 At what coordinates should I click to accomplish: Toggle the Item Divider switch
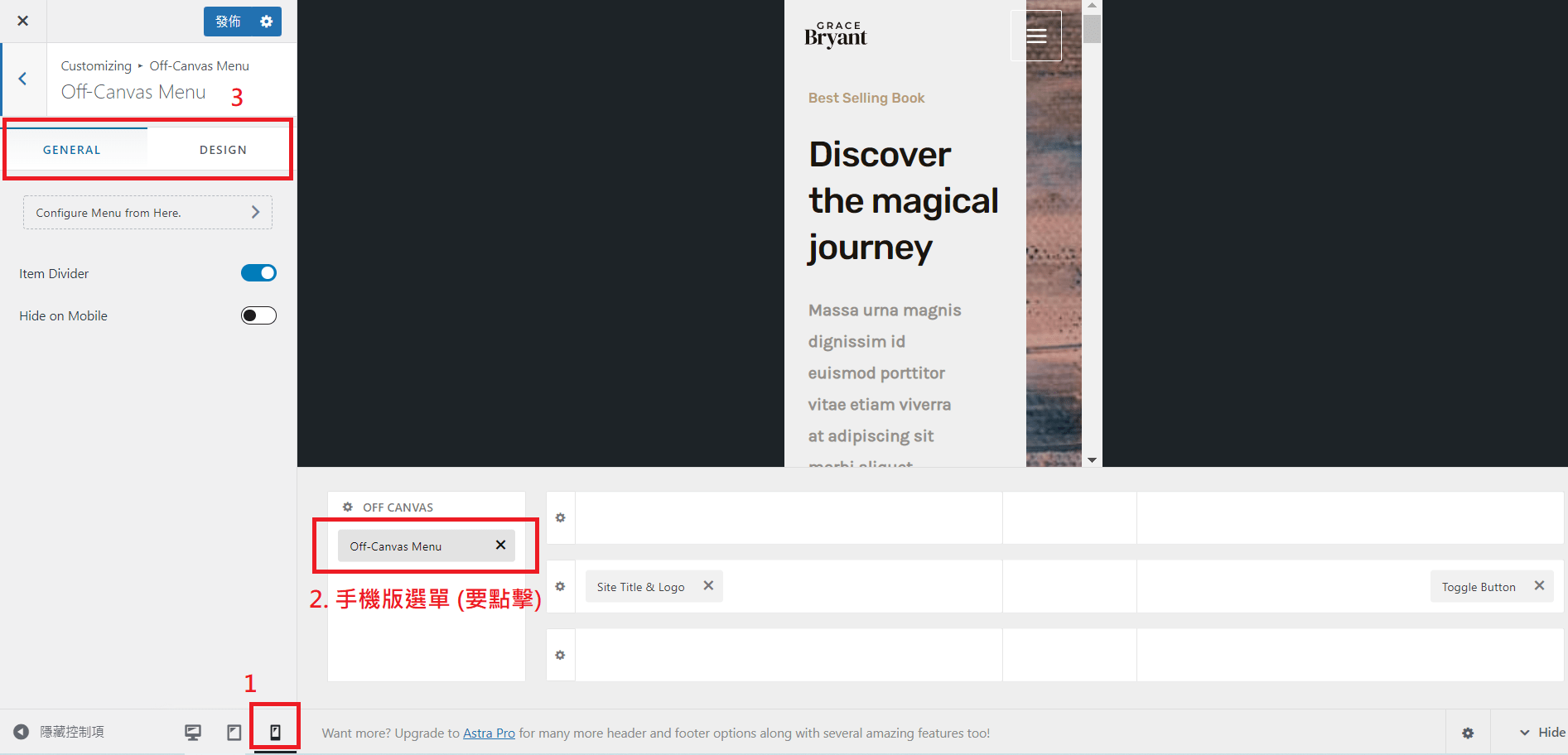[258, 273]
